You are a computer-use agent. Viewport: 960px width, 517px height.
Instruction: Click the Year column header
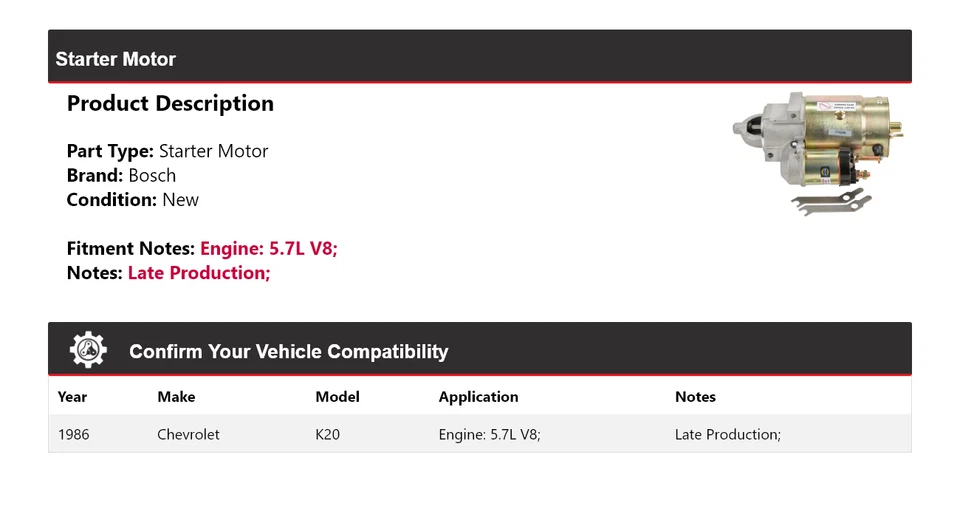coord(73,397)
